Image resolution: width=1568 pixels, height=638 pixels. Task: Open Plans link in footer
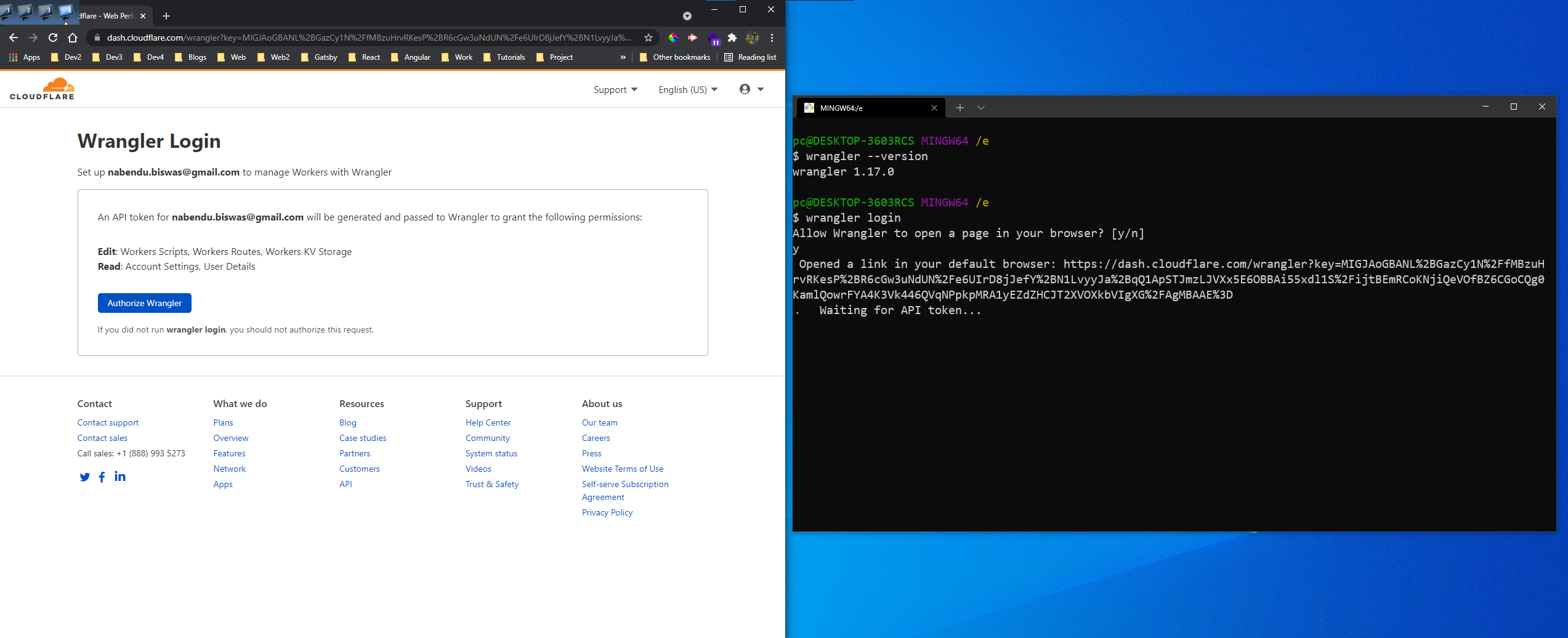pyautogui.click(x=223, y=422)
